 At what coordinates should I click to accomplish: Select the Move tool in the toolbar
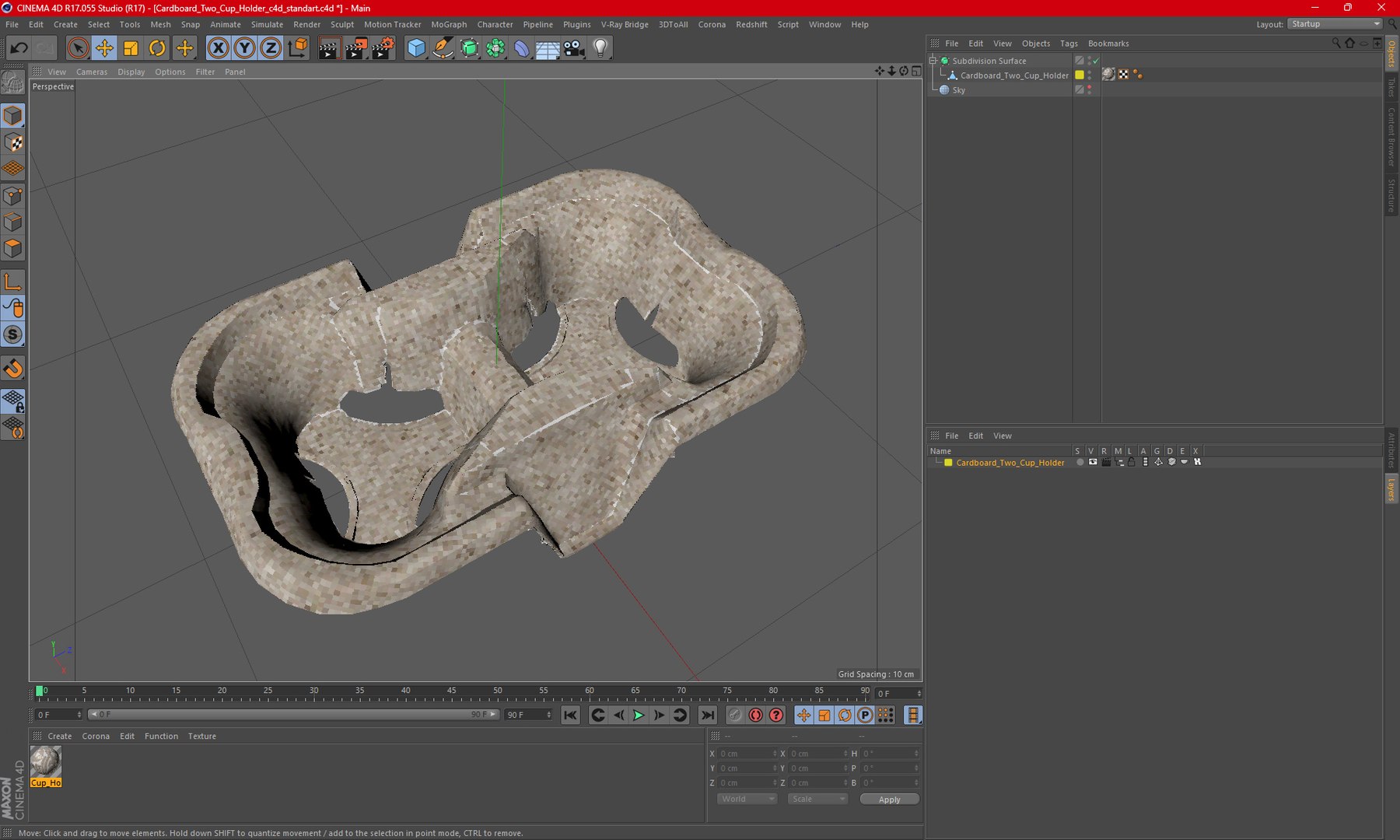tap(104, 48)
